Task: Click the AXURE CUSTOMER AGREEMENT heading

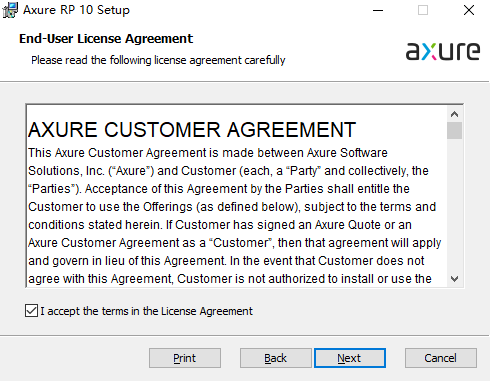Action: point(192,130)
